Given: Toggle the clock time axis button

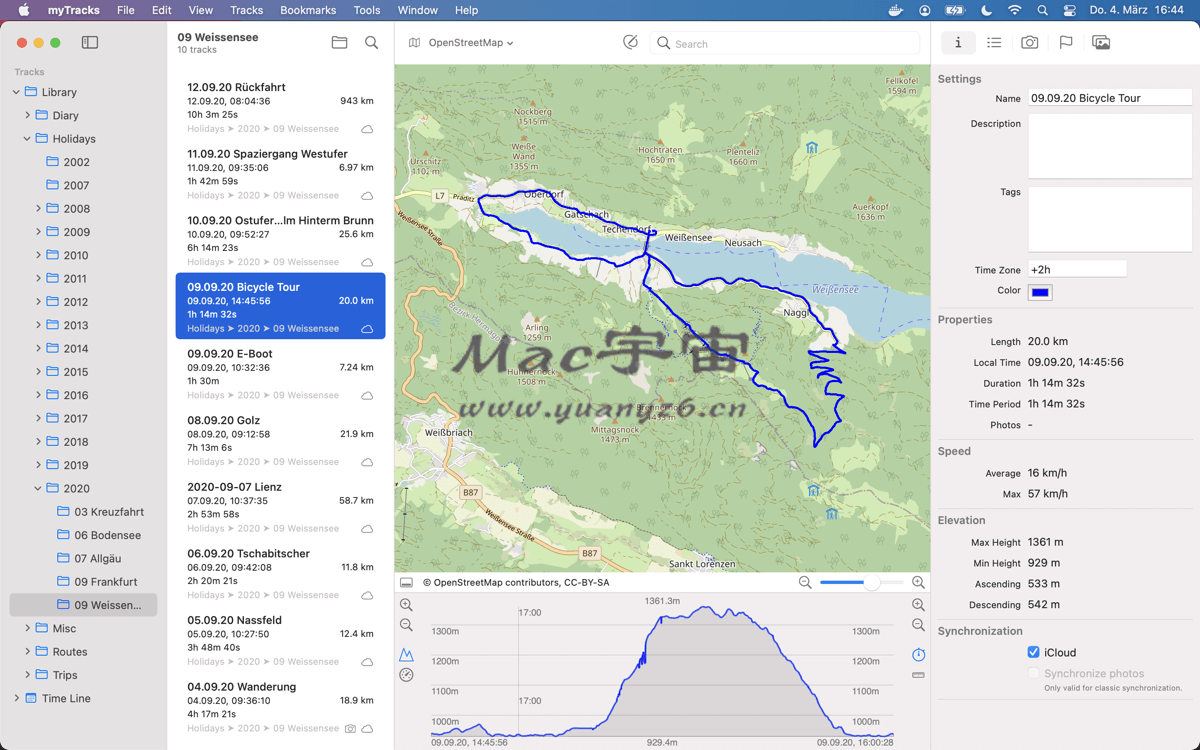Looking at the screenshot, I should tap(918, 654).
